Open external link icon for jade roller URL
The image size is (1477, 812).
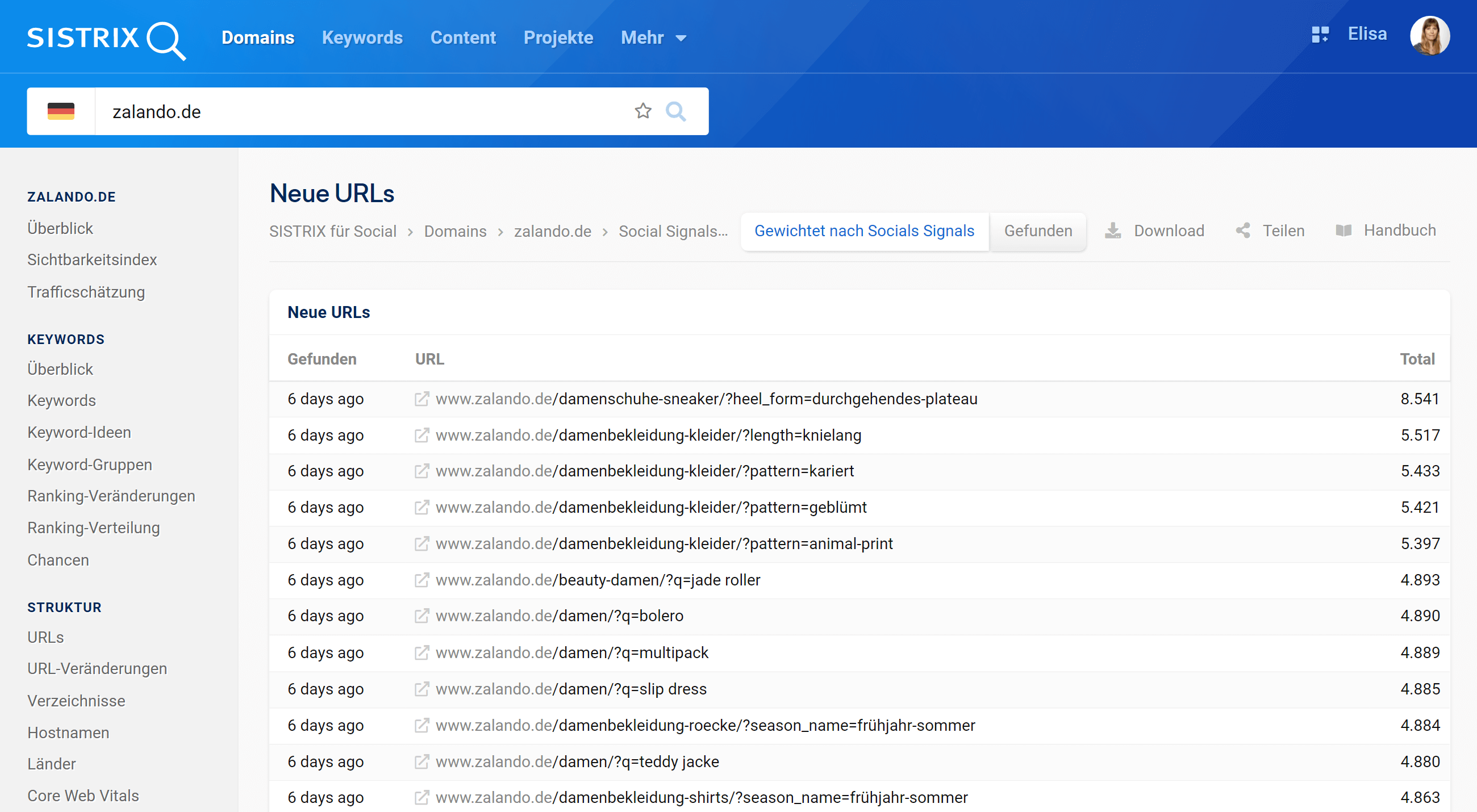coord(422,580)
